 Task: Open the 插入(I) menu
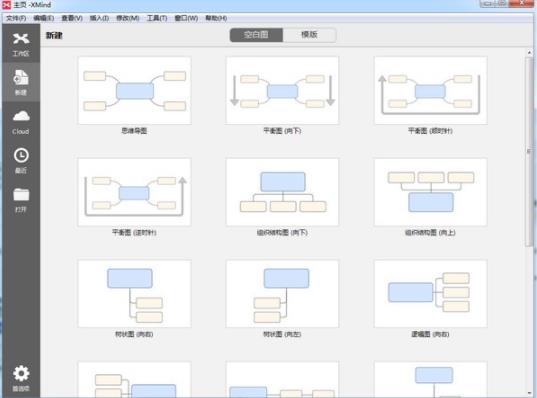click(x=99, y=18)
